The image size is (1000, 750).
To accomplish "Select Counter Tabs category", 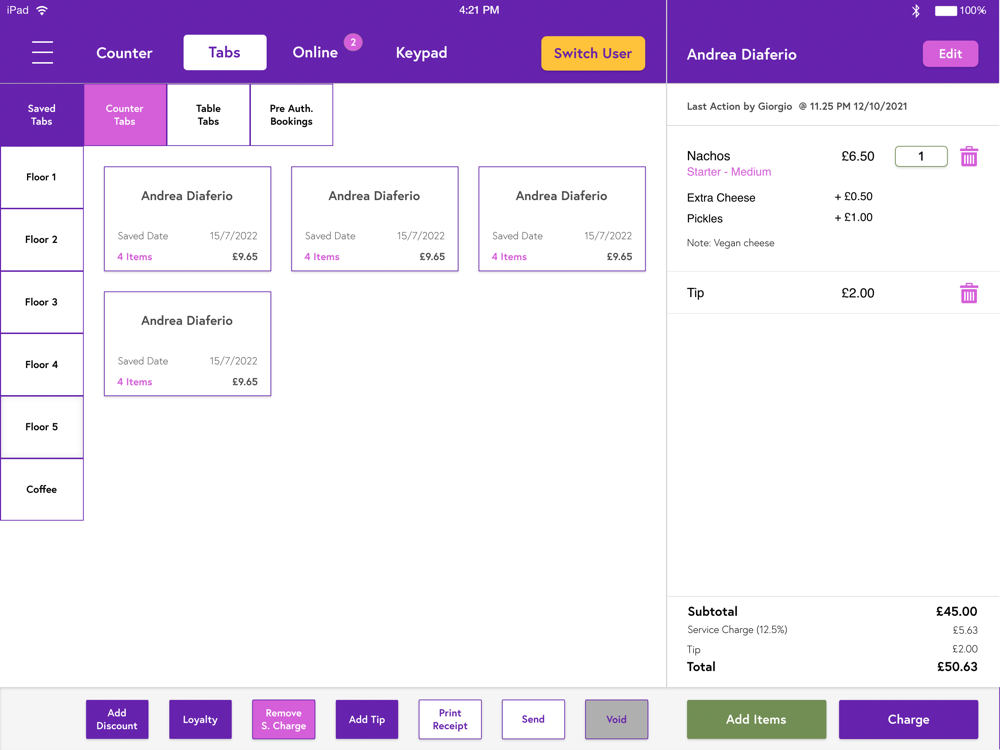I will coord(125,115).
